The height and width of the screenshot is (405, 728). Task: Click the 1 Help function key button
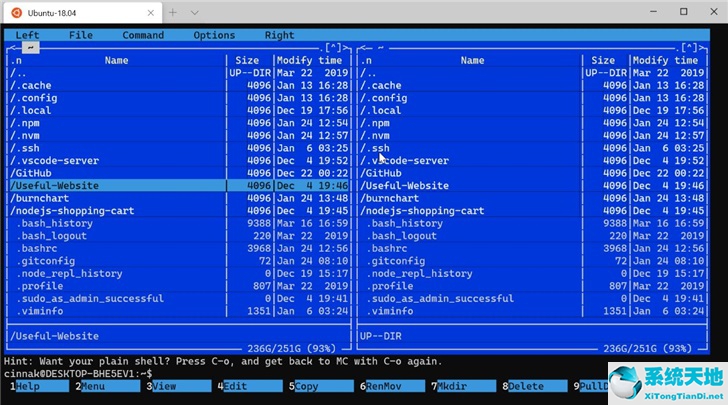[39, 386]
